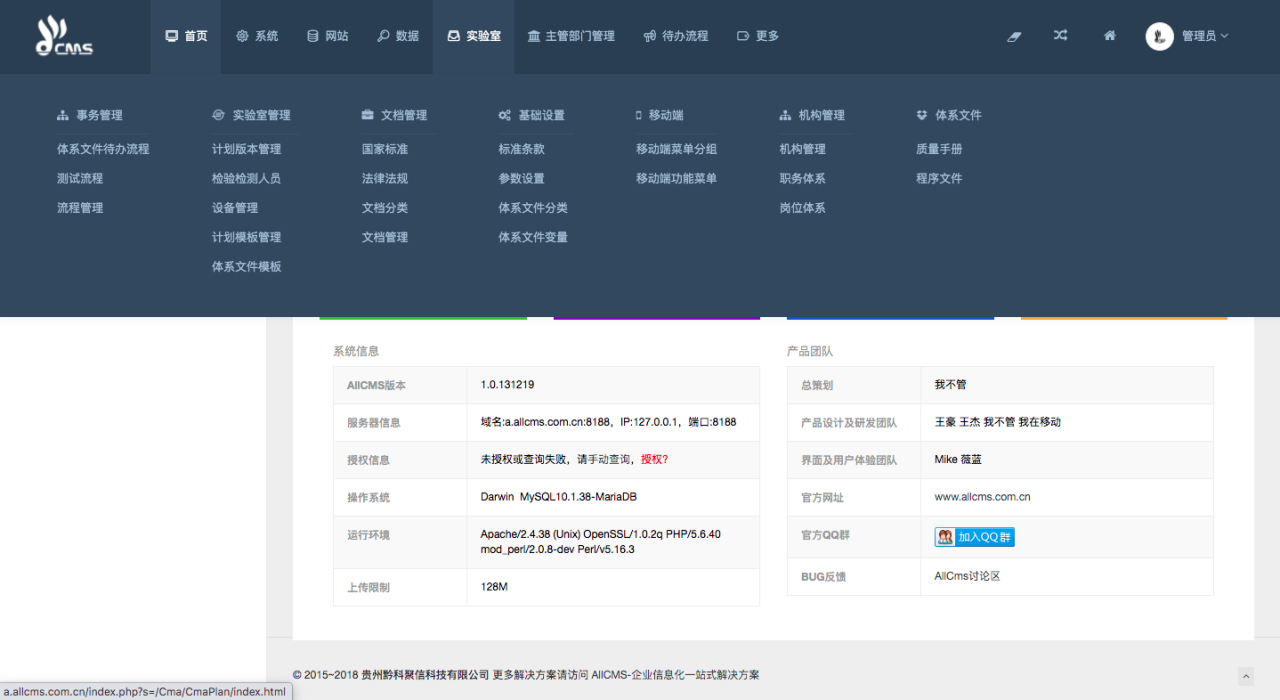
Task: Click the scroll-to-top arrow at bottom right
Action: (1245, 676)
